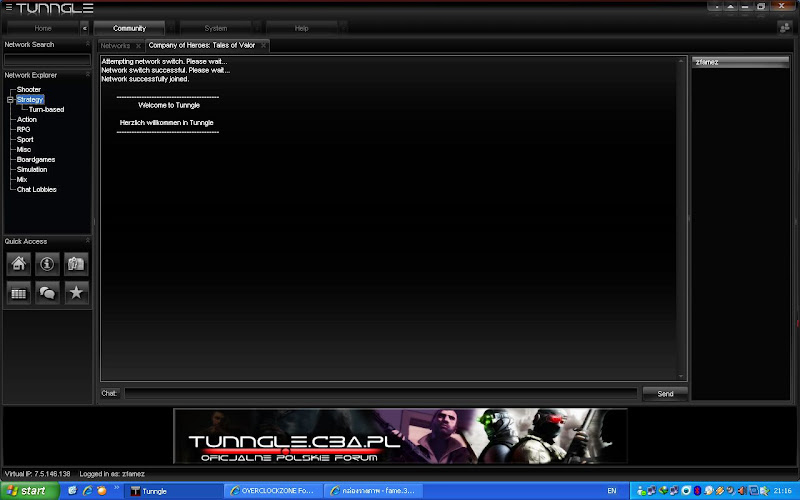The width and height of the screenshot is (800, 500).
Task: Open the Help tab
Action: click(302, 28)
